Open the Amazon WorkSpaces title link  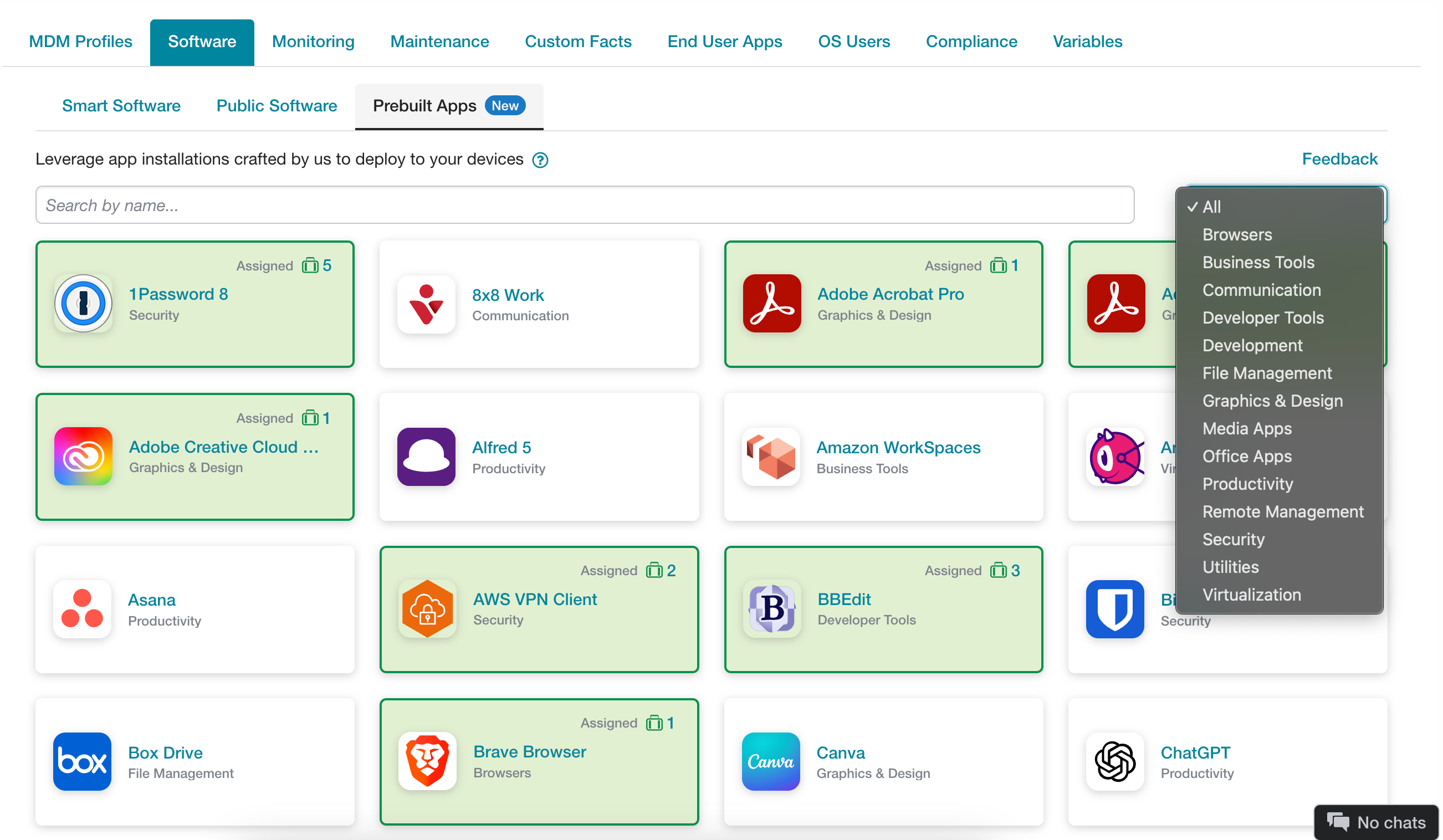click(898, 448)
